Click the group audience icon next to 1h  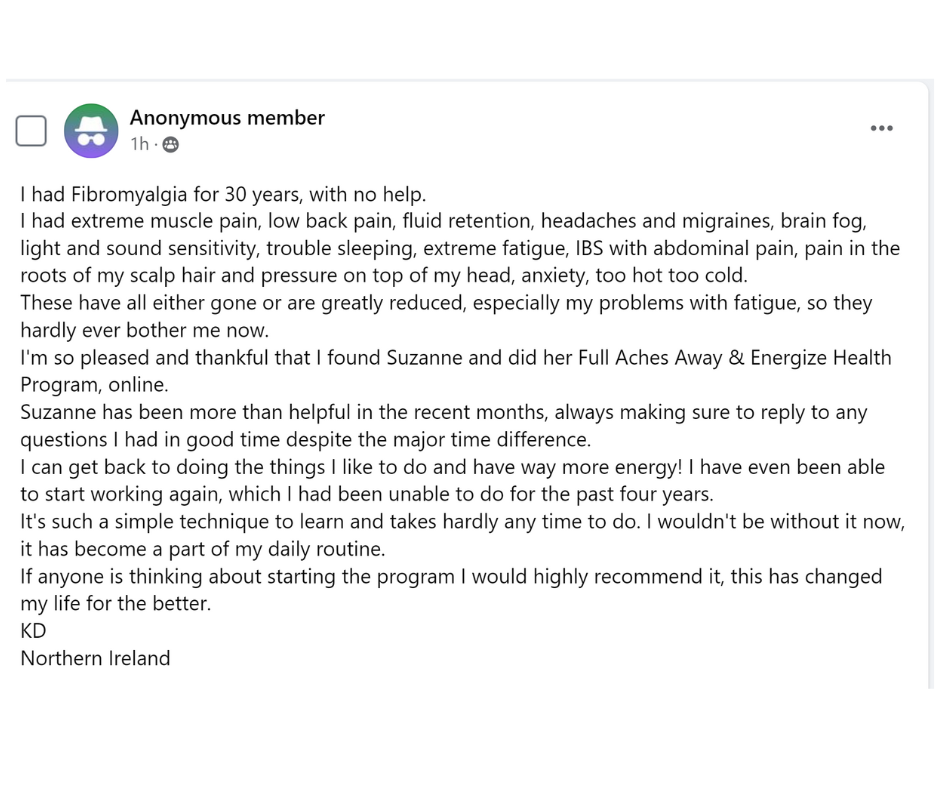pyautogui.click(x=170, y=144)
